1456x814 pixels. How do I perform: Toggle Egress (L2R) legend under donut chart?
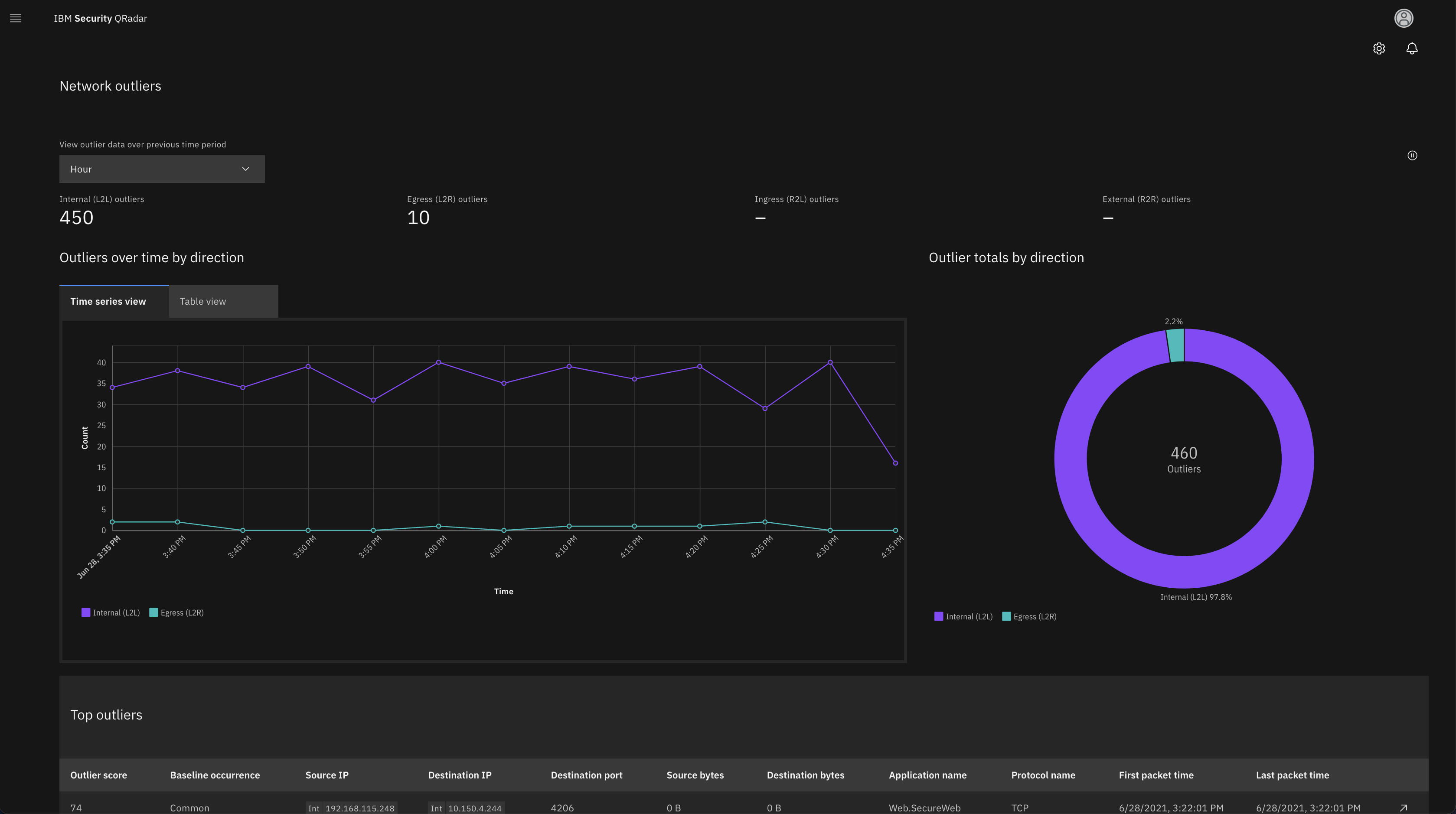pyautogui.click(x=1029, y=616)
